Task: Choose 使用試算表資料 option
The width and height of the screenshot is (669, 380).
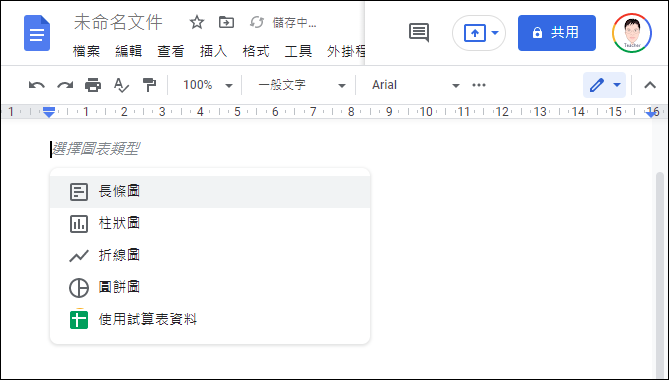Action: point(210,319)
